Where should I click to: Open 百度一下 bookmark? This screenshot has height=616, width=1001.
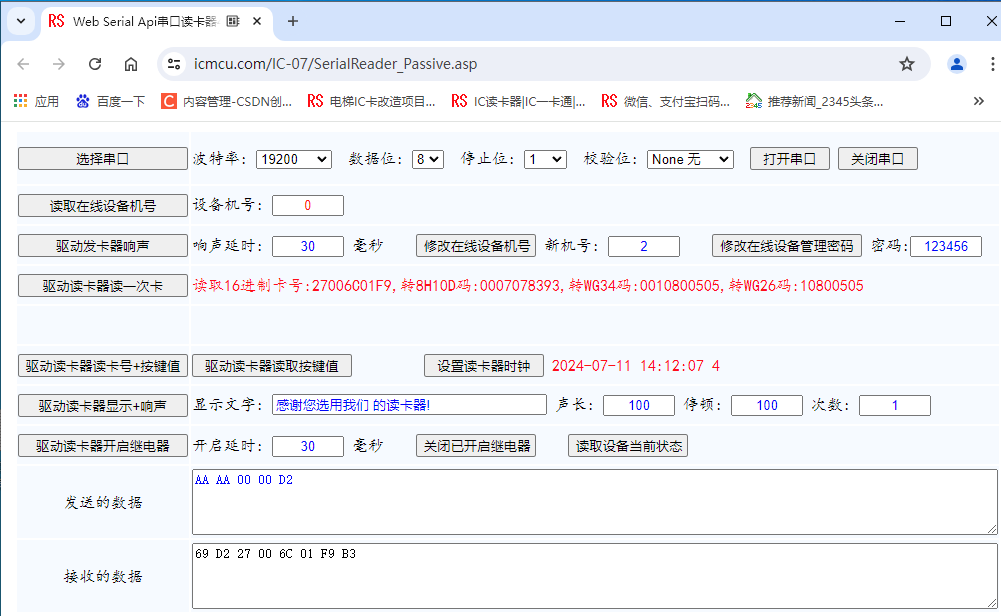point(110,101)
